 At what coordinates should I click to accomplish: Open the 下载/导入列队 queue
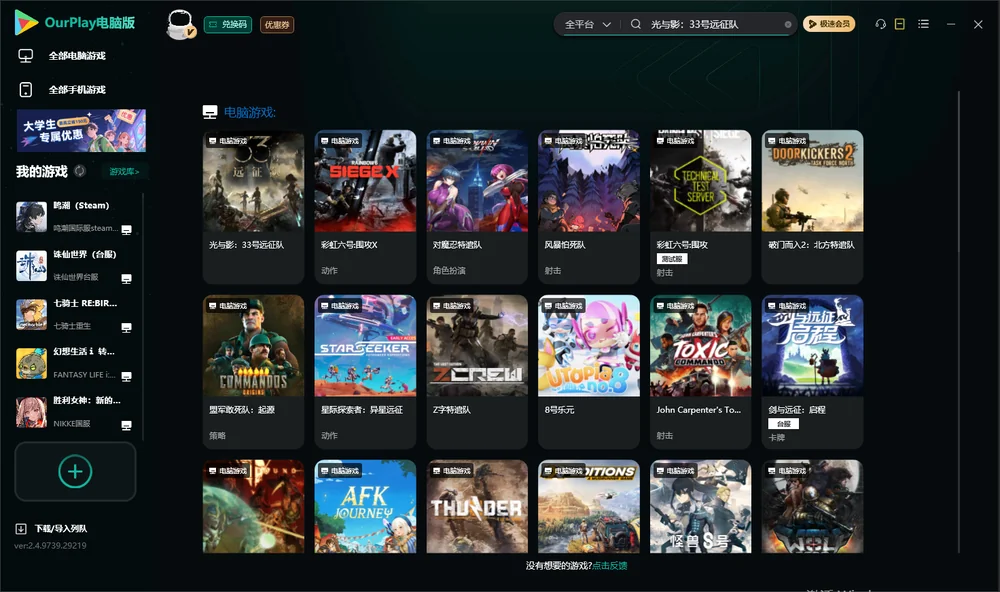[x=52, y=529]
